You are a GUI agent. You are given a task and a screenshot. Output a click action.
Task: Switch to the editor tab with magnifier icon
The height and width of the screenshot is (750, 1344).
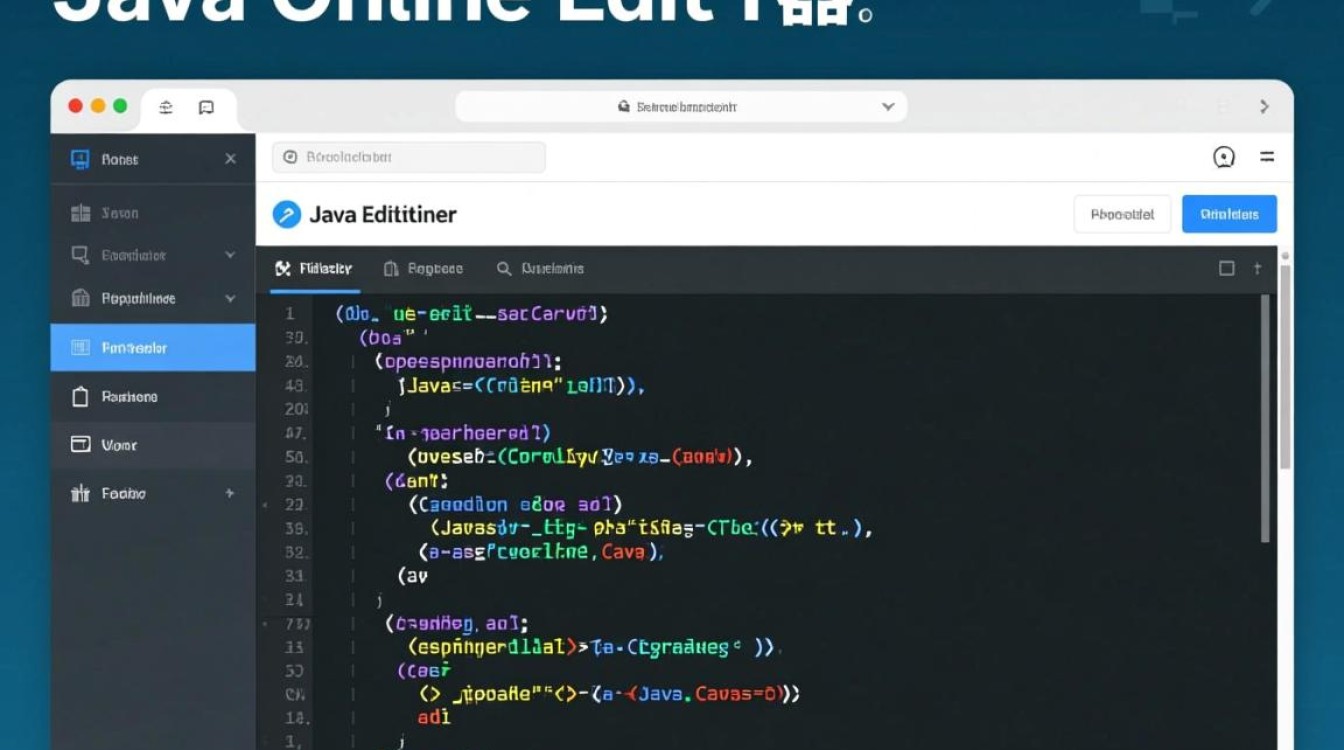(x=540, y=269)
